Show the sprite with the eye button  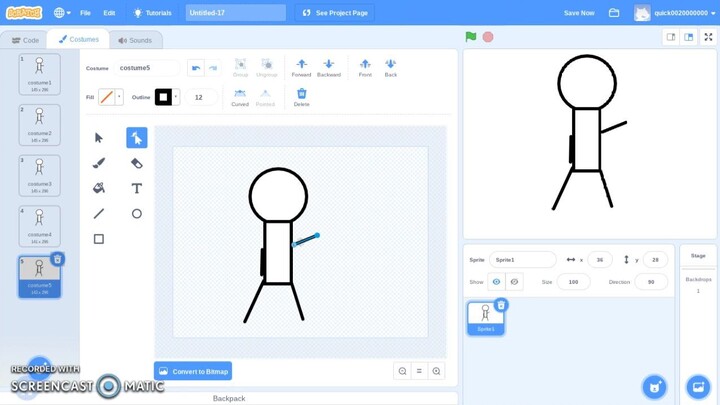pyautogui.click(x=496, y=282)
